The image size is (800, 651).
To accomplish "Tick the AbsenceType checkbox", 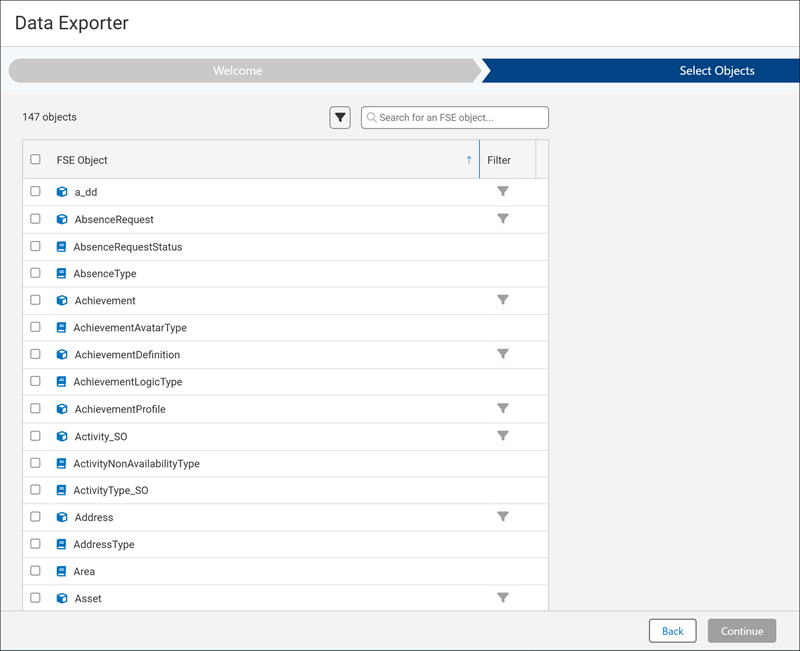I will (35, 273).
